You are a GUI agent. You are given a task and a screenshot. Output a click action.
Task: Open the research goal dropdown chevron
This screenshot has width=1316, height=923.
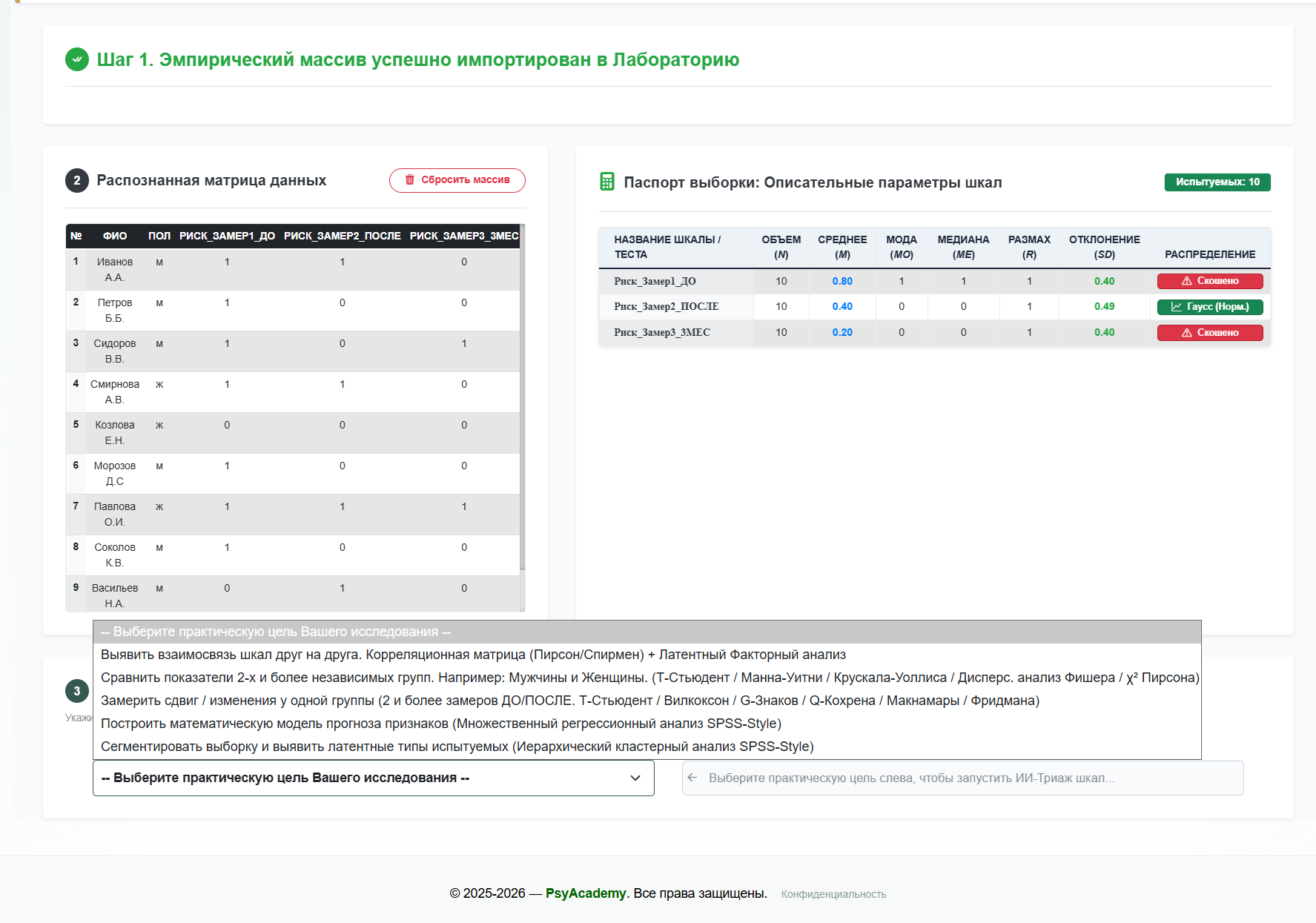pyautogui.click(x=635, y=778)
